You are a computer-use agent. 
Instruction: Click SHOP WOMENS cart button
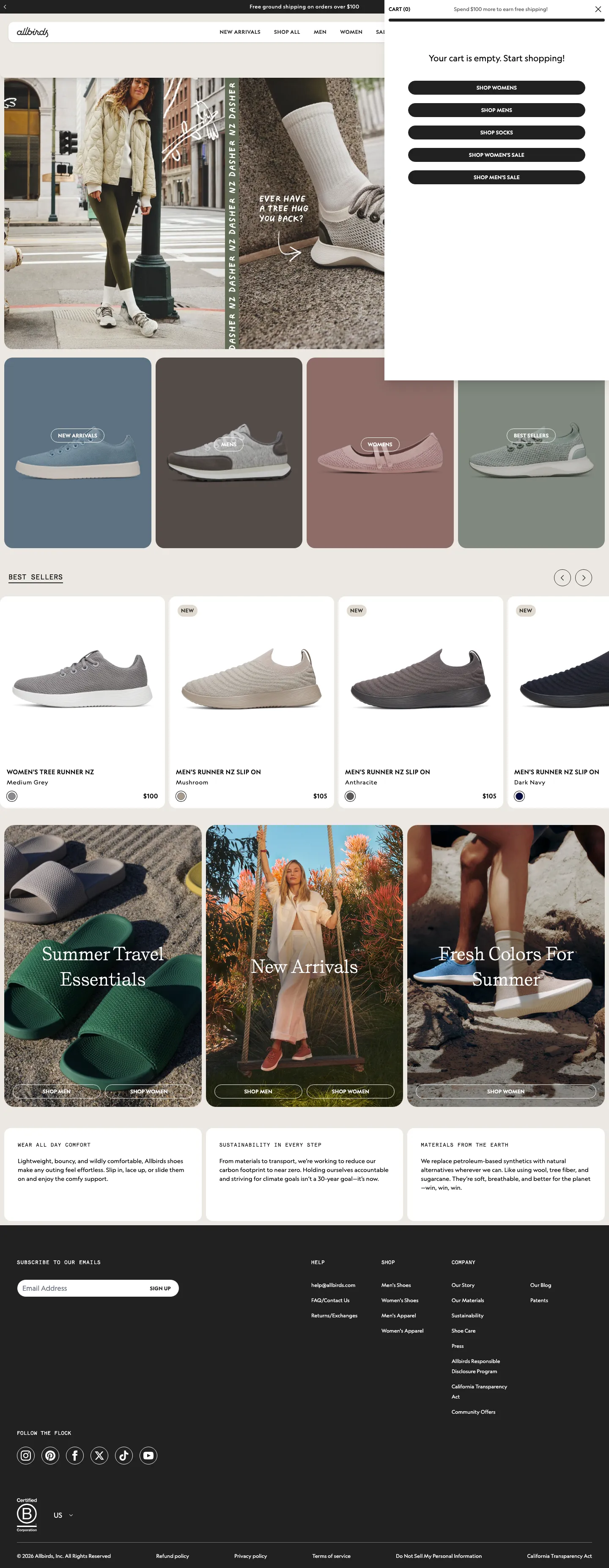coord(497,87)
